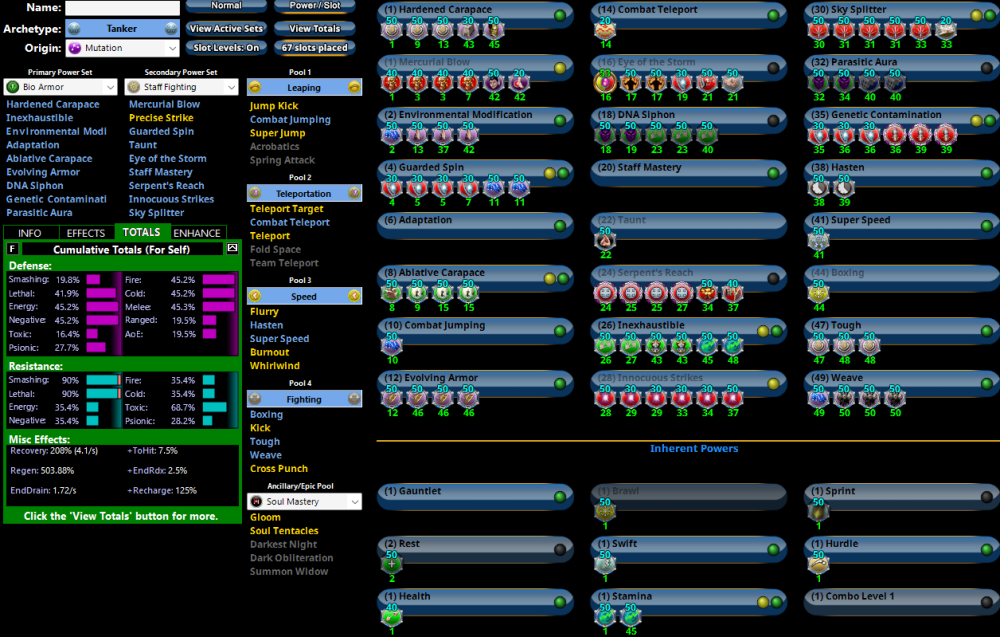Toggle the green indicator on Hasten power
1000x637 pixels.
pos(984,173)
